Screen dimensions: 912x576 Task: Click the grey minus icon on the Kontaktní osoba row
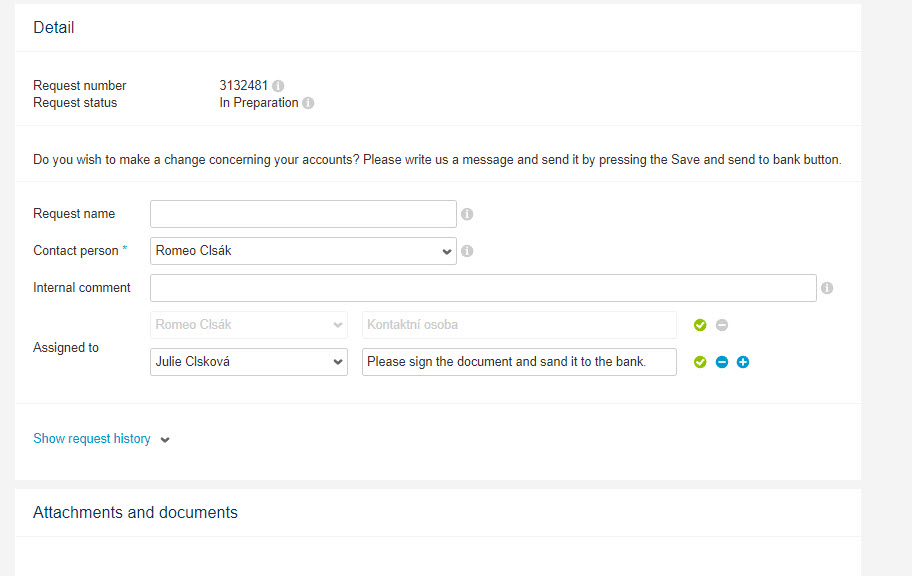point(722,325)
